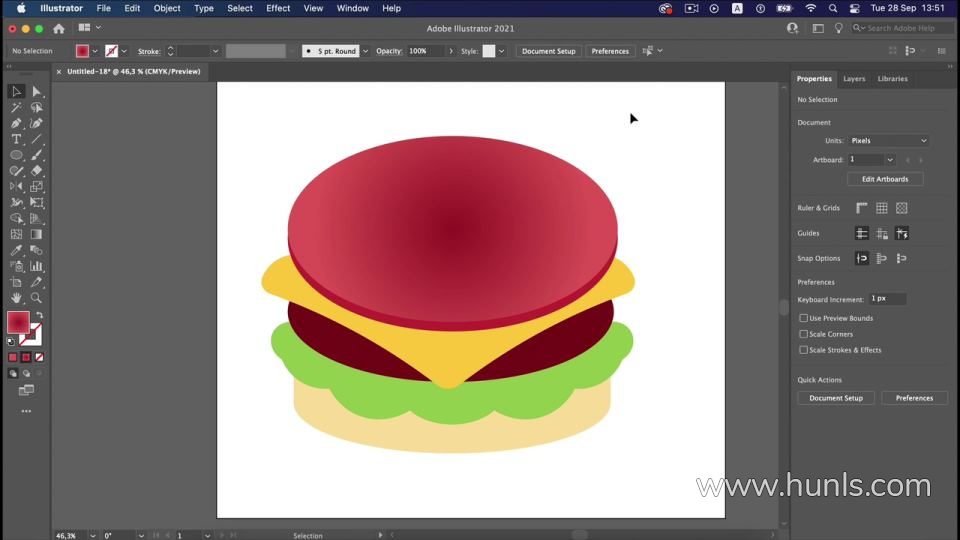This screenshot has height=540, width=960.
Task: Open the Object menu
Action: [x=167, y=9]
